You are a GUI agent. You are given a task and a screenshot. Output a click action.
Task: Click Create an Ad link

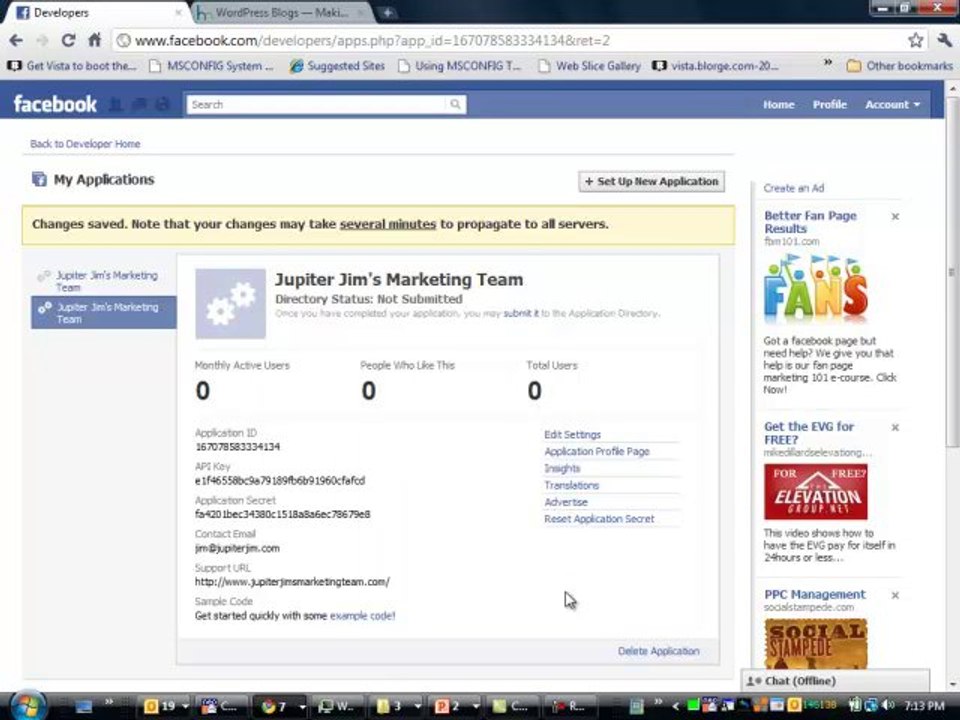point(793,188)
